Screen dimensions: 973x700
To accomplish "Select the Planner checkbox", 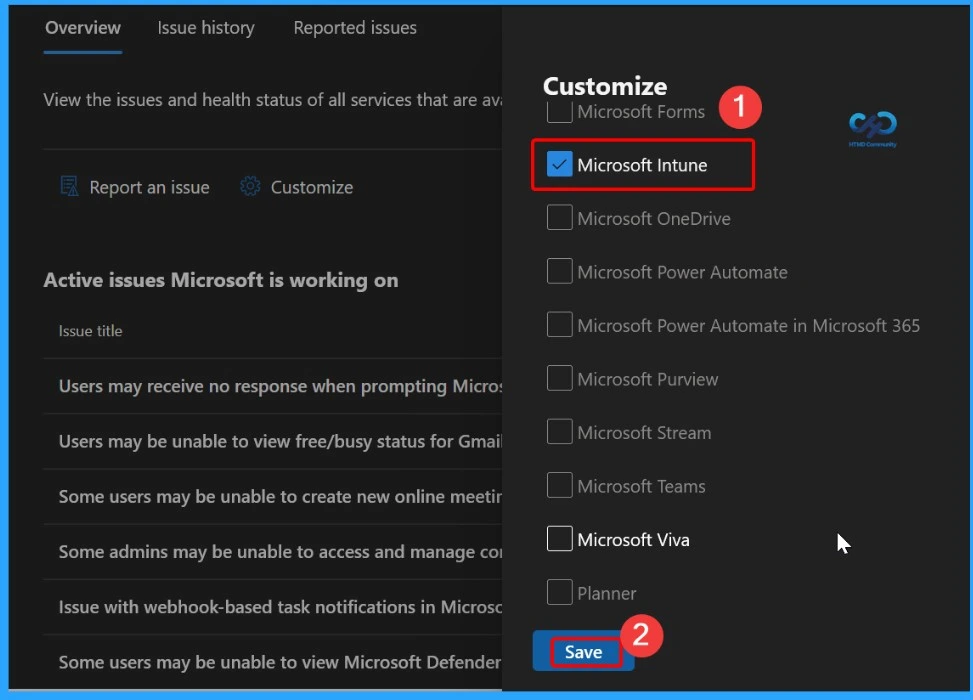I will (559, 592).
